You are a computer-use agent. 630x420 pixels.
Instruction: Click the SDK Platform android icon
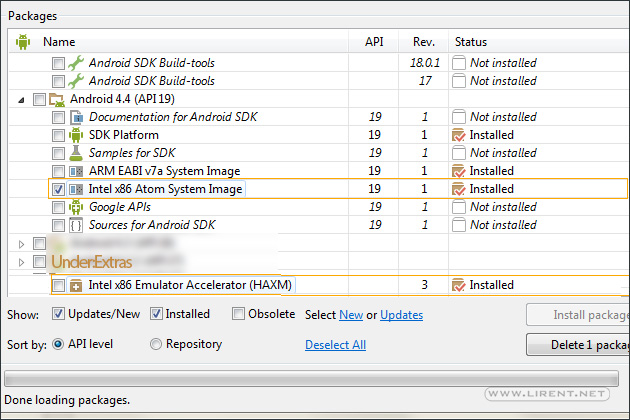[x=76, y=135]
